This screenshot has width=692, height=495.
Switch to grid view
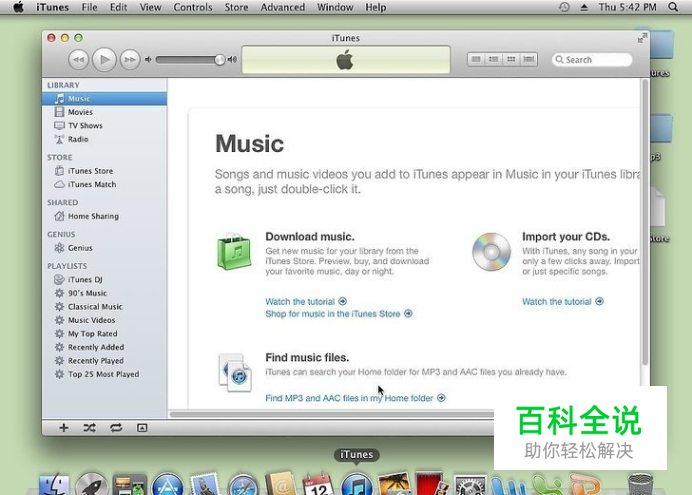tap(511, 59)
